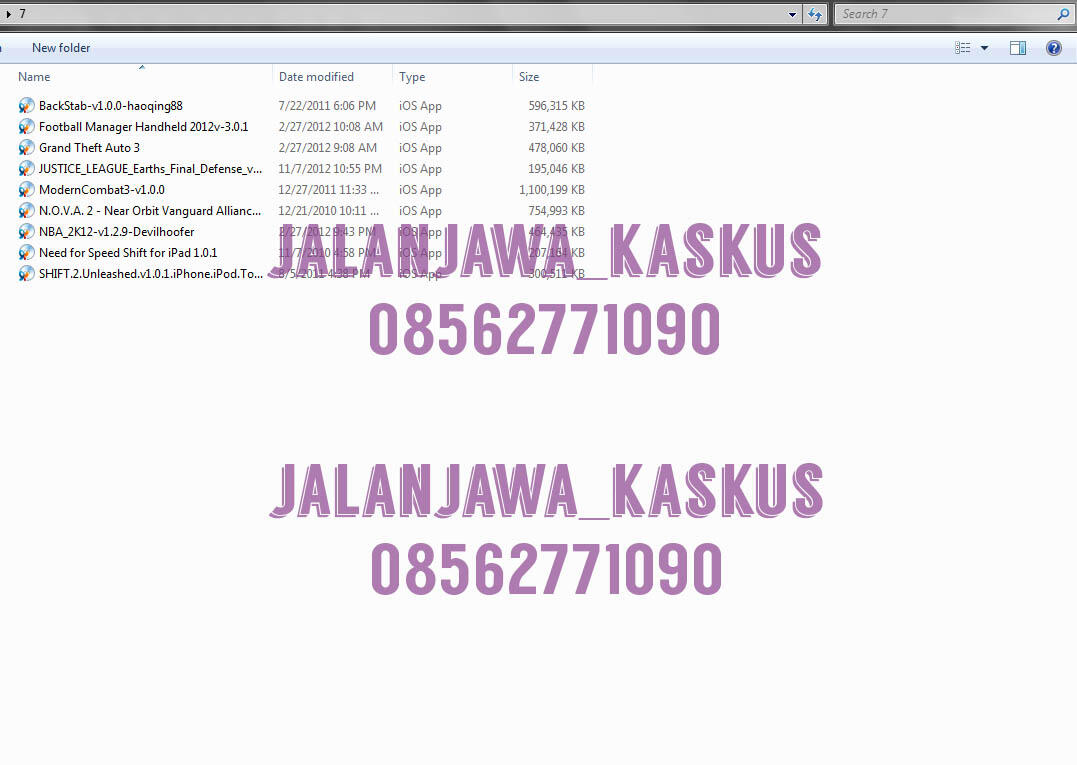Sort by the Date modified column header

[x=316, y=77]
